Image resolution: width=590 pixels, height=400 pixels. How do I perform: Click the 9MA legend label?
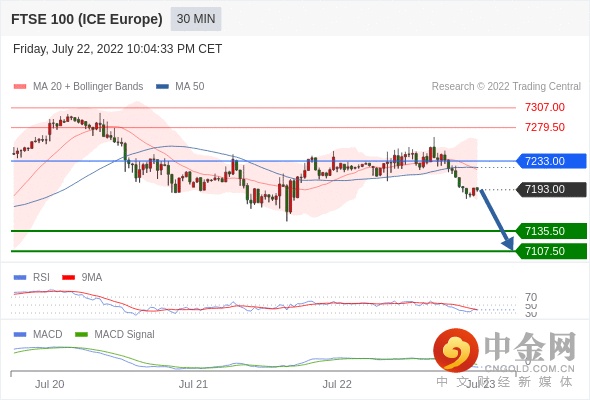92,278
